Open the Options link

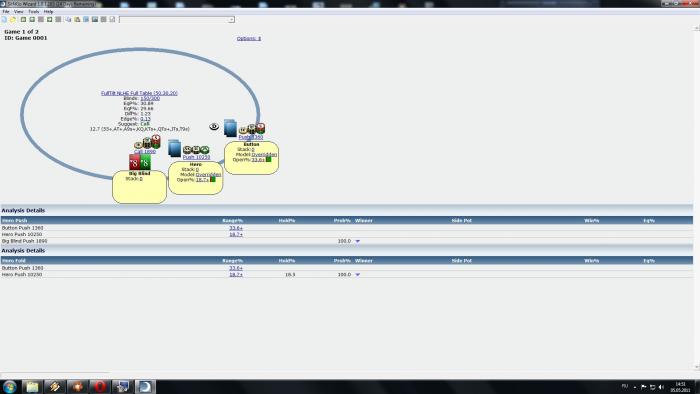coord(249,38)
